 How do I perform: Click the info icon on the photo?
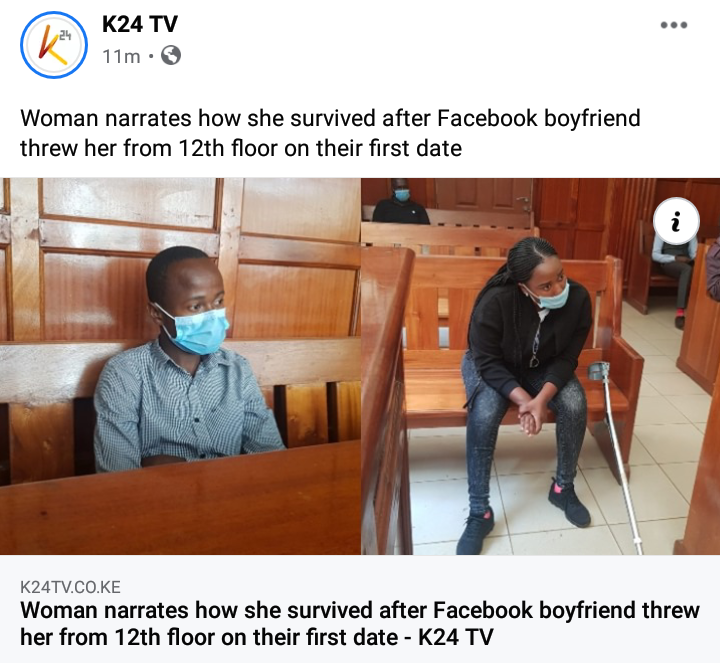tap(676, 221)
